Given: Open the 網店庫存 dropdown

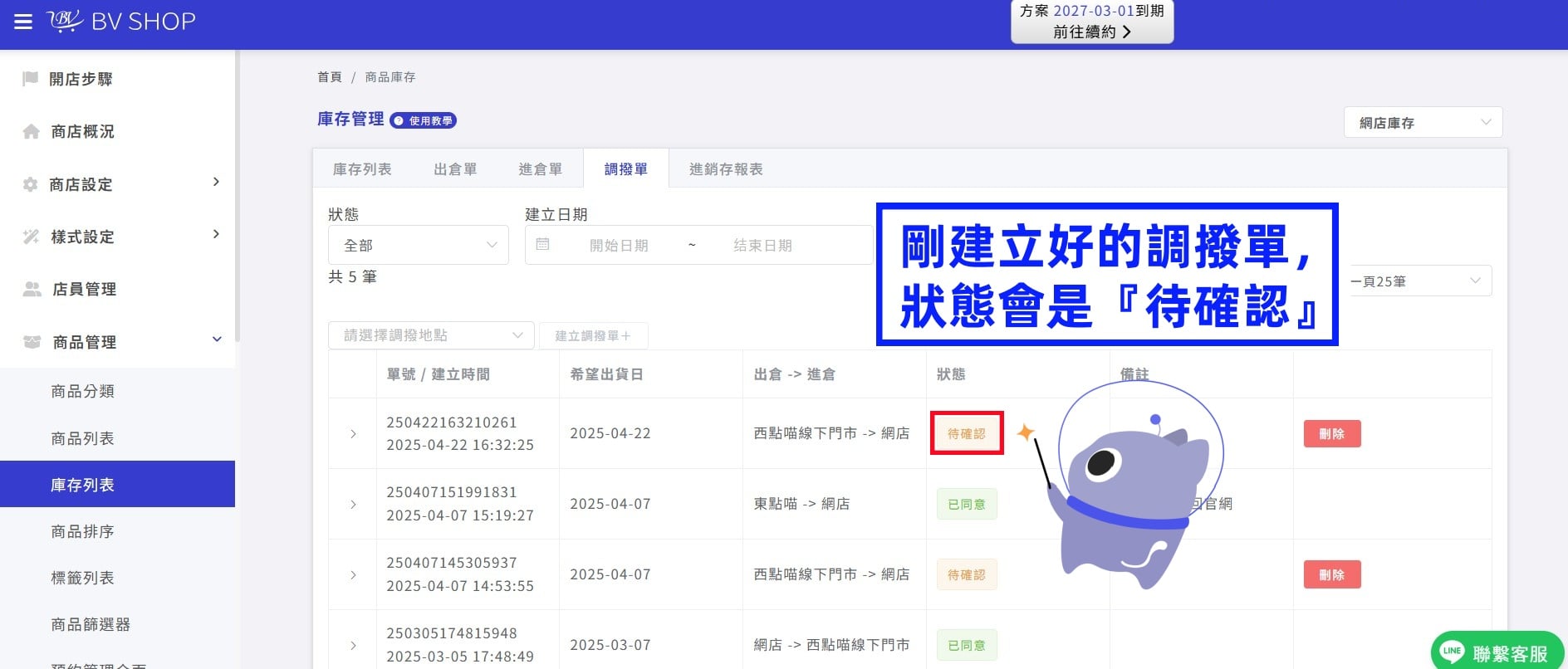Looking at the screenshot, I should (x=1423, y=122).
